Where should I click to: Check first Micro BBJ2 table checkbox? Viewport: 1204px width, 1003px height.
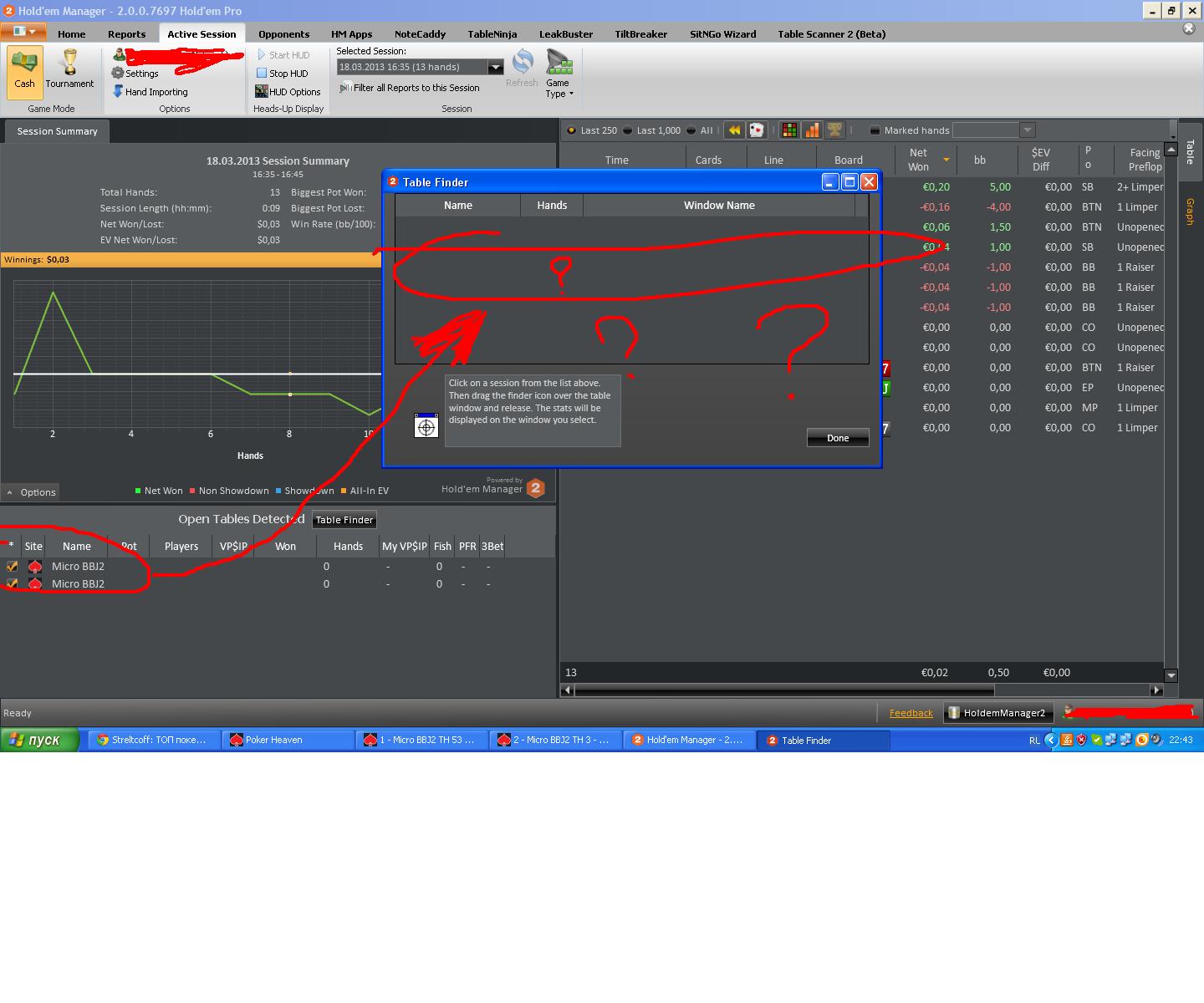(12, 566)
